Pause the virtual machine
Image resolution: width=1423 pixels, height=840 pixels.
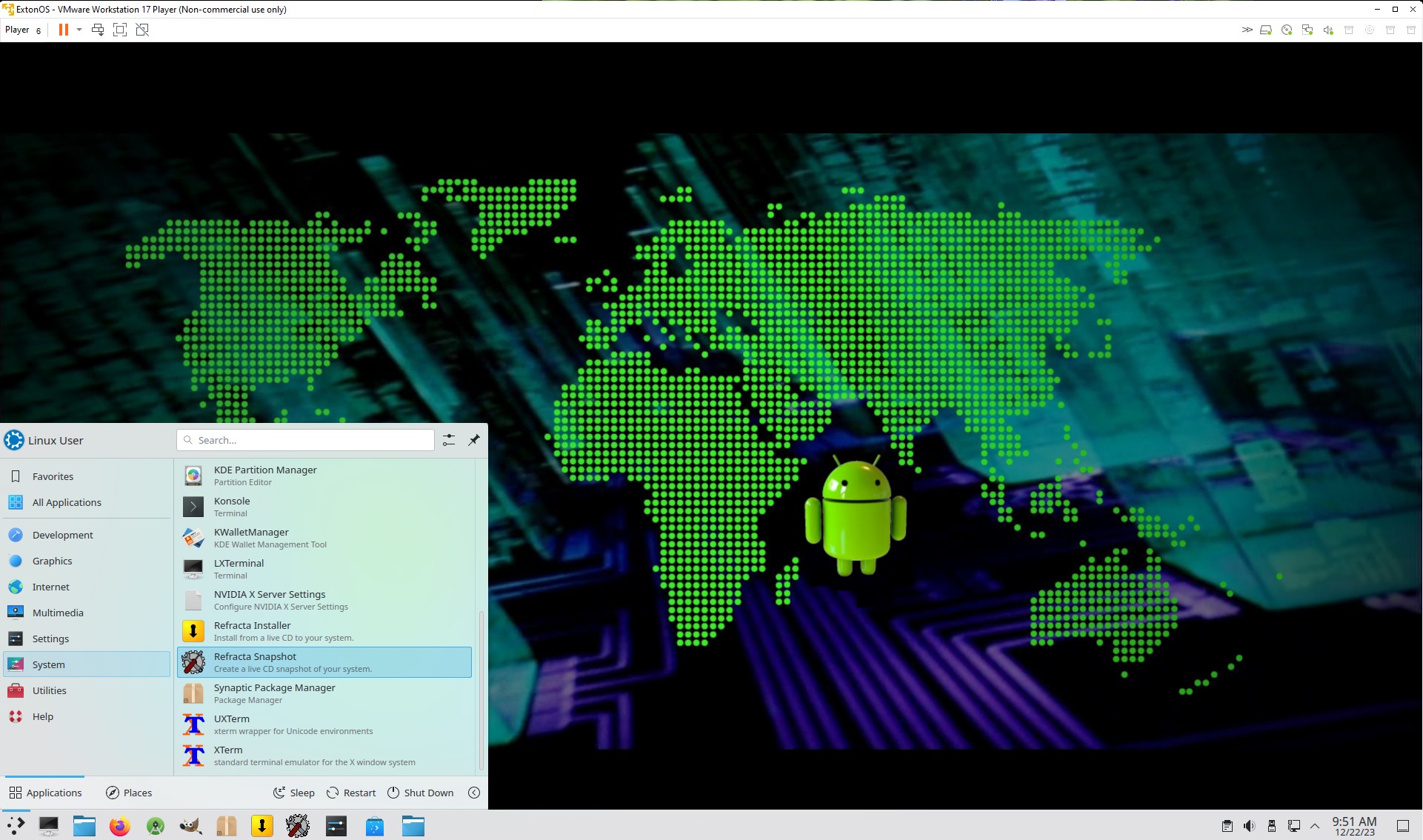pos(64,30)
